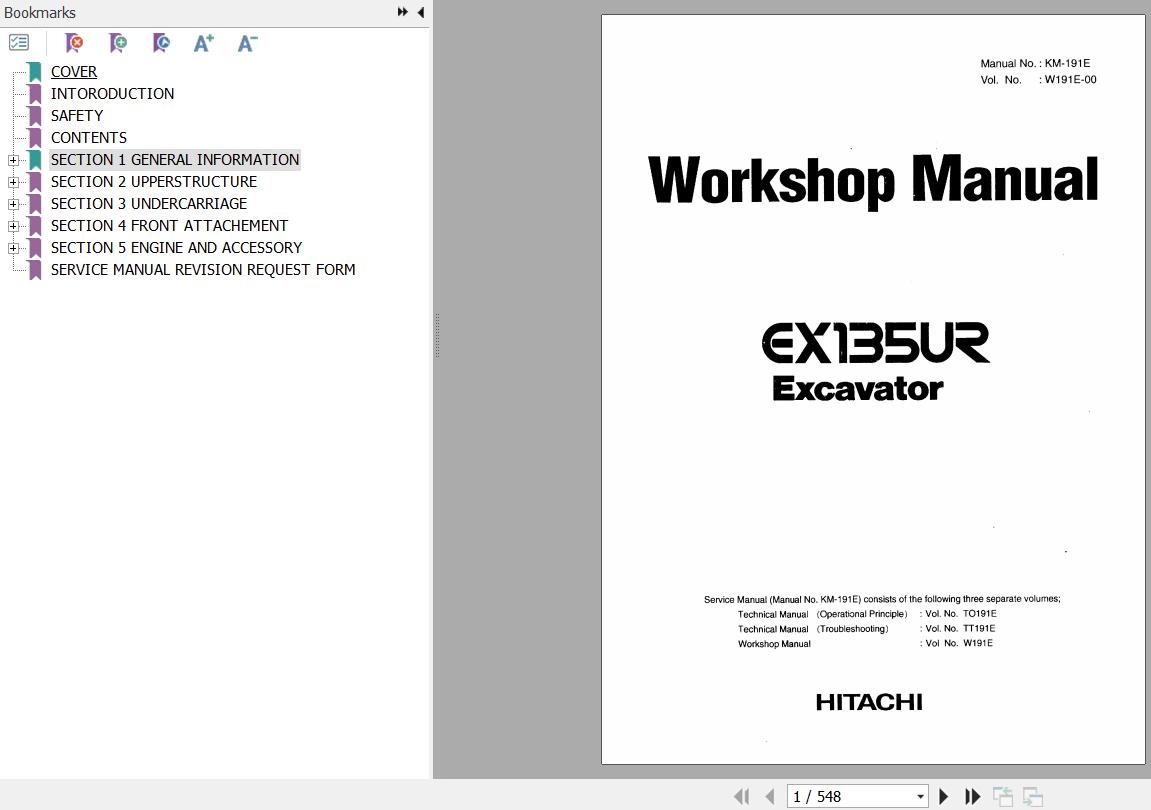Click the delete bookmark icon
The image size is (1151, 810).
[74, 43]
